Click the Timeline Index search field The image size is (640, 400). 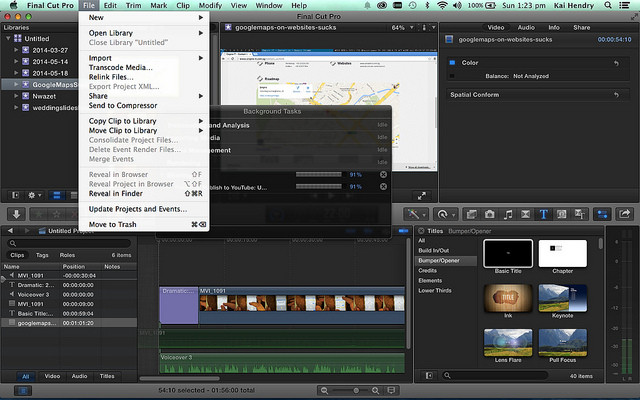[x=69, y=243]
